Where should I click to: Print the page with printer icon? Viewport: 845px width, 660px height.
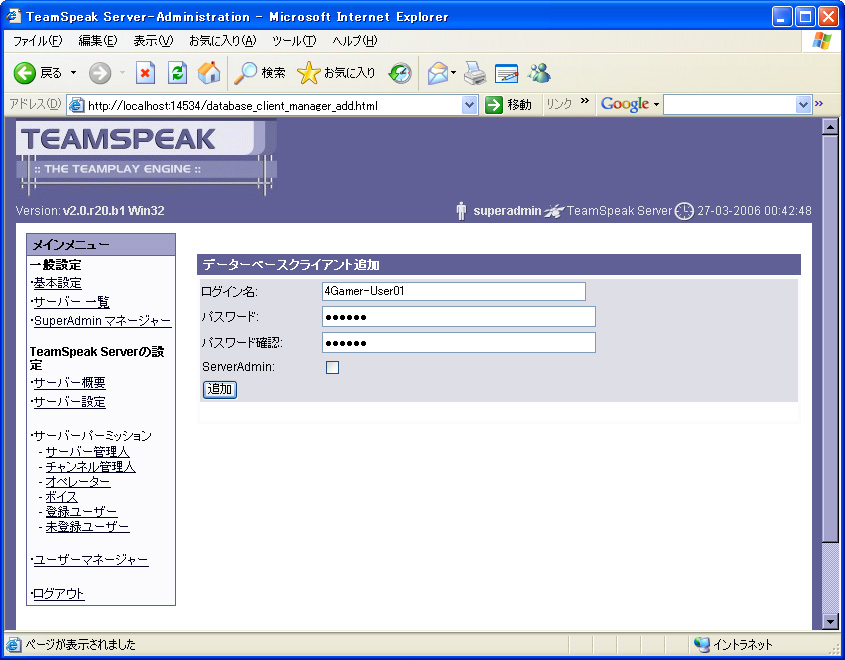click(475, 73)
